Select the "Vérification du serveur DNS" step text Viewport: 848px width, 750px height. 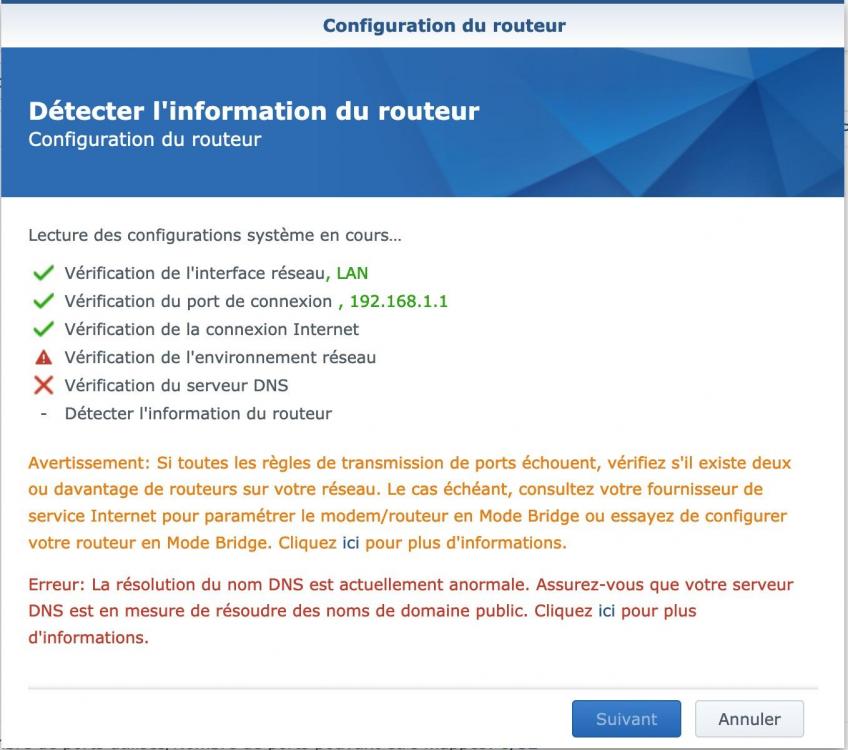[177, 385]
